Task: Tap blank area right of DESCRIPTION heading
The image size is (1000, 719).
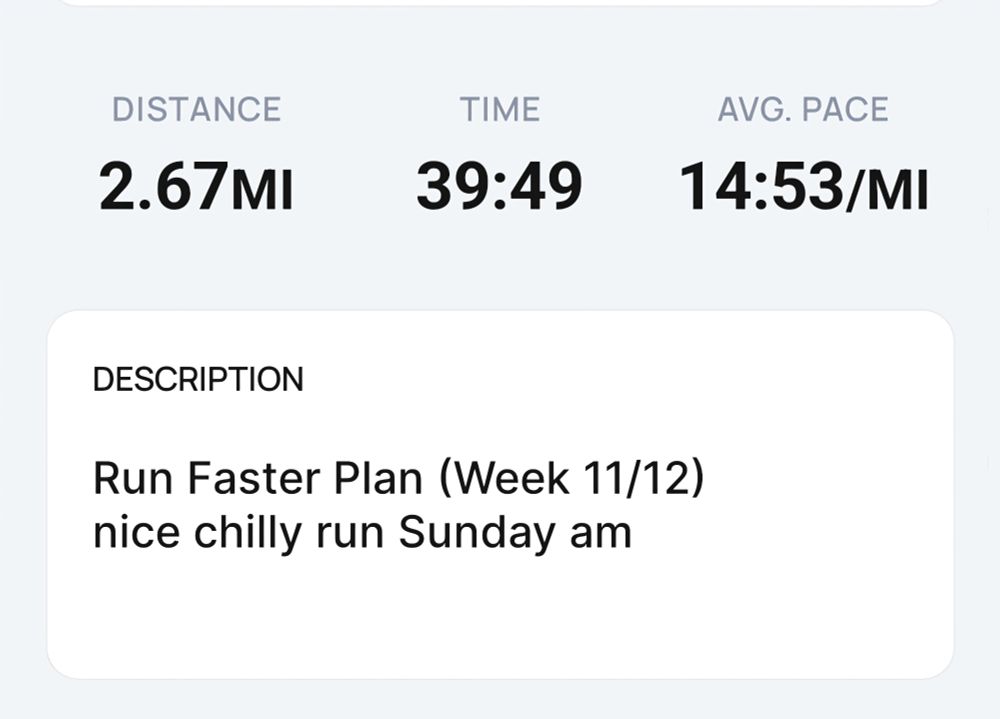Action: point(620,380)
